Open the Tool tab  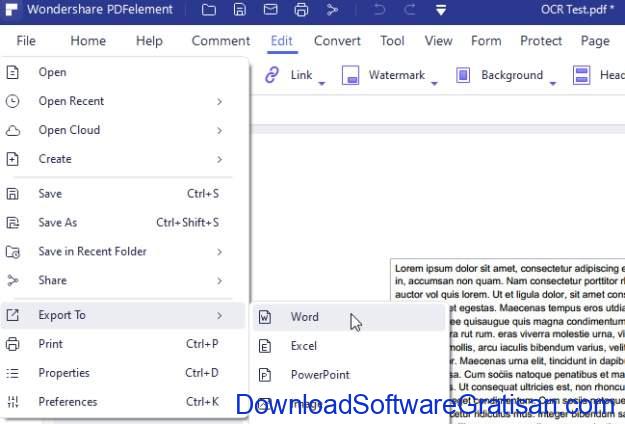tap(392, 41)
